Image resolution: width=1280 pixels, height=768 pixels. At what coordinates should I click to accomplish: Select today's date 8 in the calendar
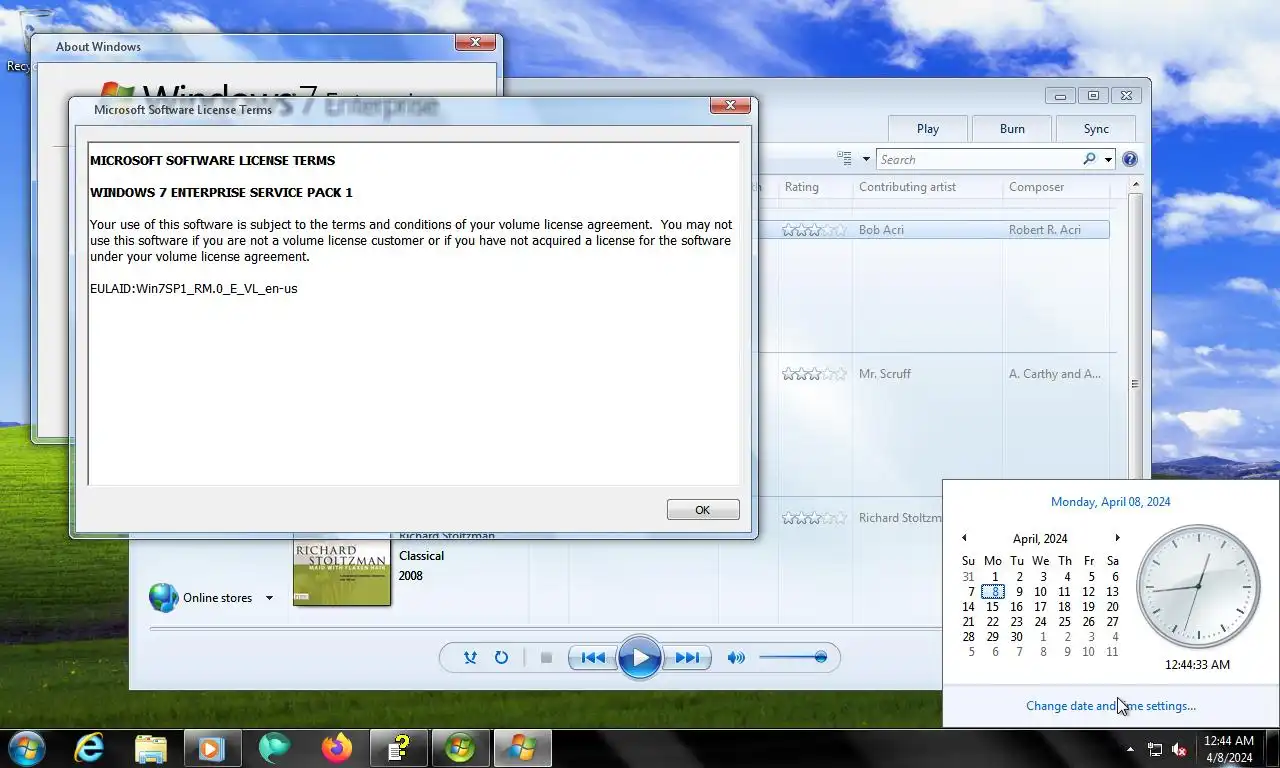point(993,592)
